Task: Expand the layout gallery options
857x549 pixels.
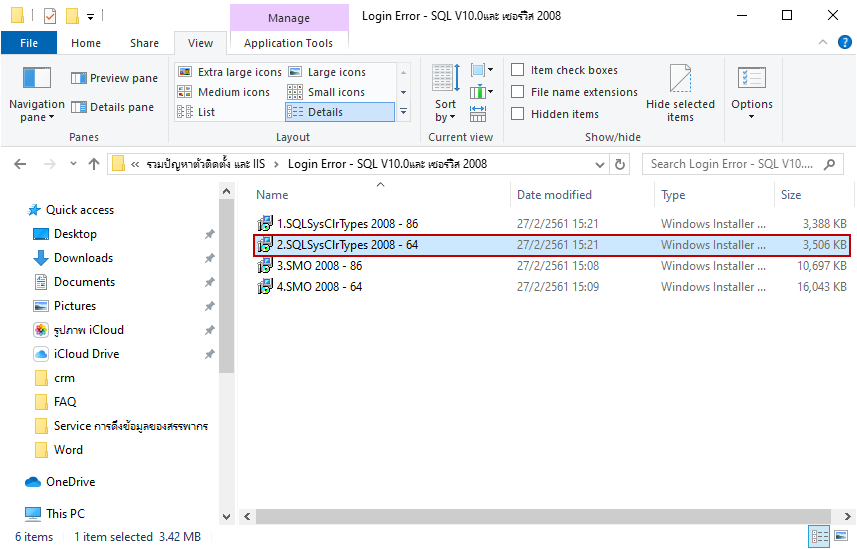Action: click(x=403, y=112)
